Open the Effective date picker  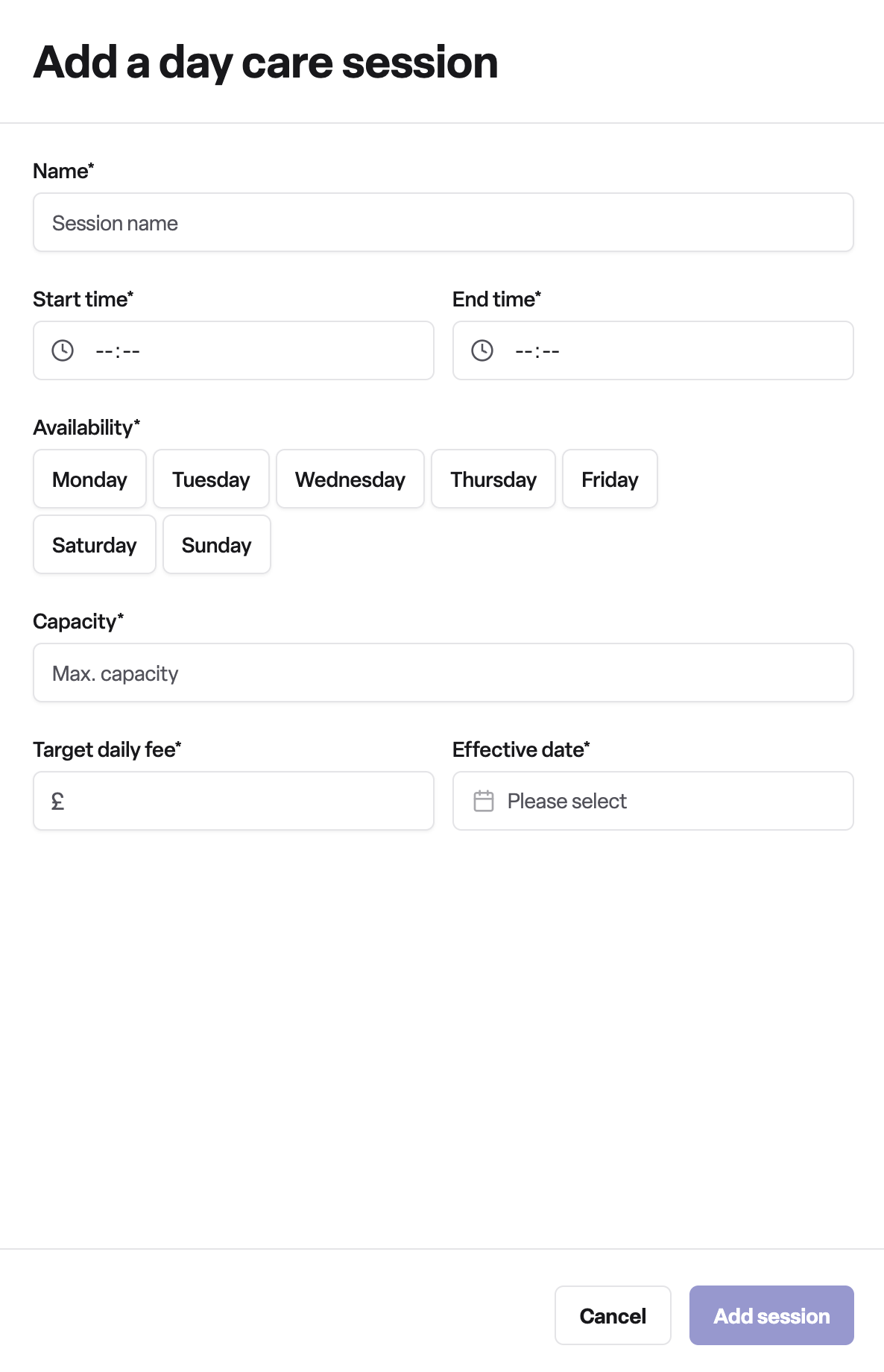[x=653, y=801]
